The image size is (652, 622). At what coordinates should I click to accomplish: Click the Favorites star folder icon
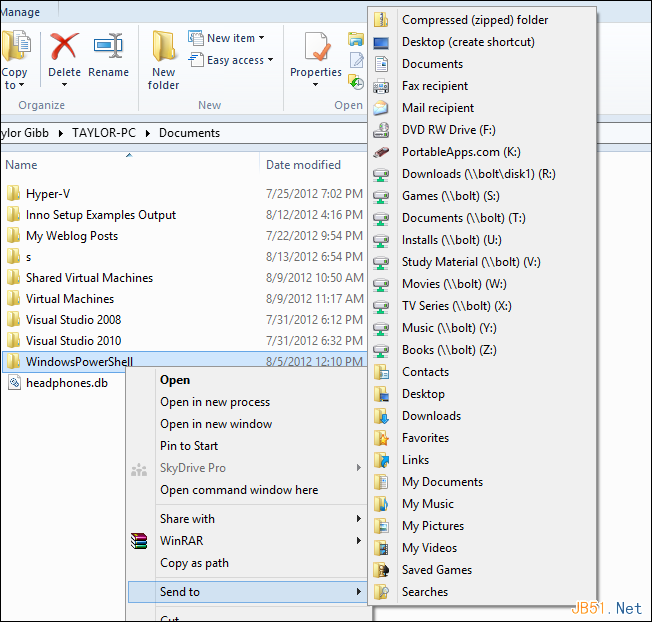pyautogui.click(x=381, y=438)
